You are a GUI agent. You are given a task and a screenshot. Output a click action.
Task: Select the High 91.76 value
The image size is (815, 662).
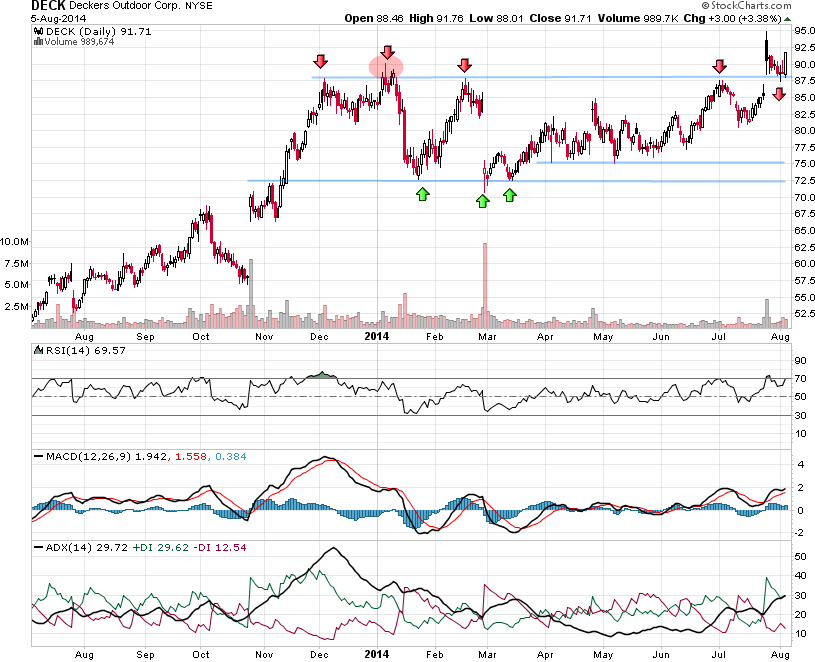coord(436,18)
